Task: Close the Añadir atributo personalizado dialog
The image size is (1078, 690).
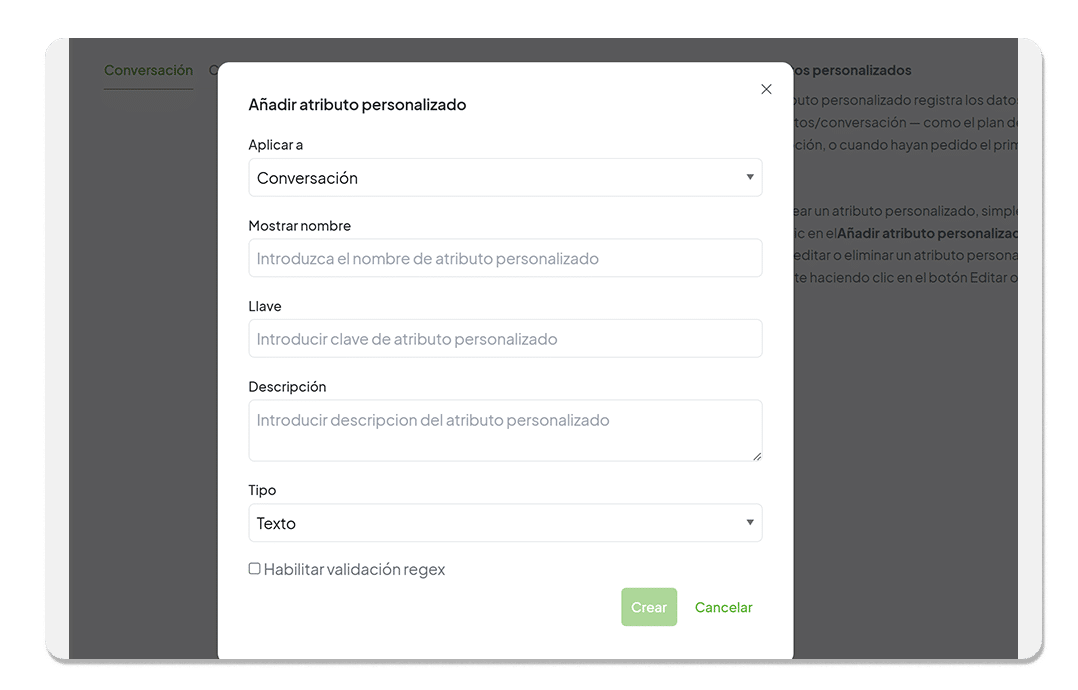Action: (766, 89)
